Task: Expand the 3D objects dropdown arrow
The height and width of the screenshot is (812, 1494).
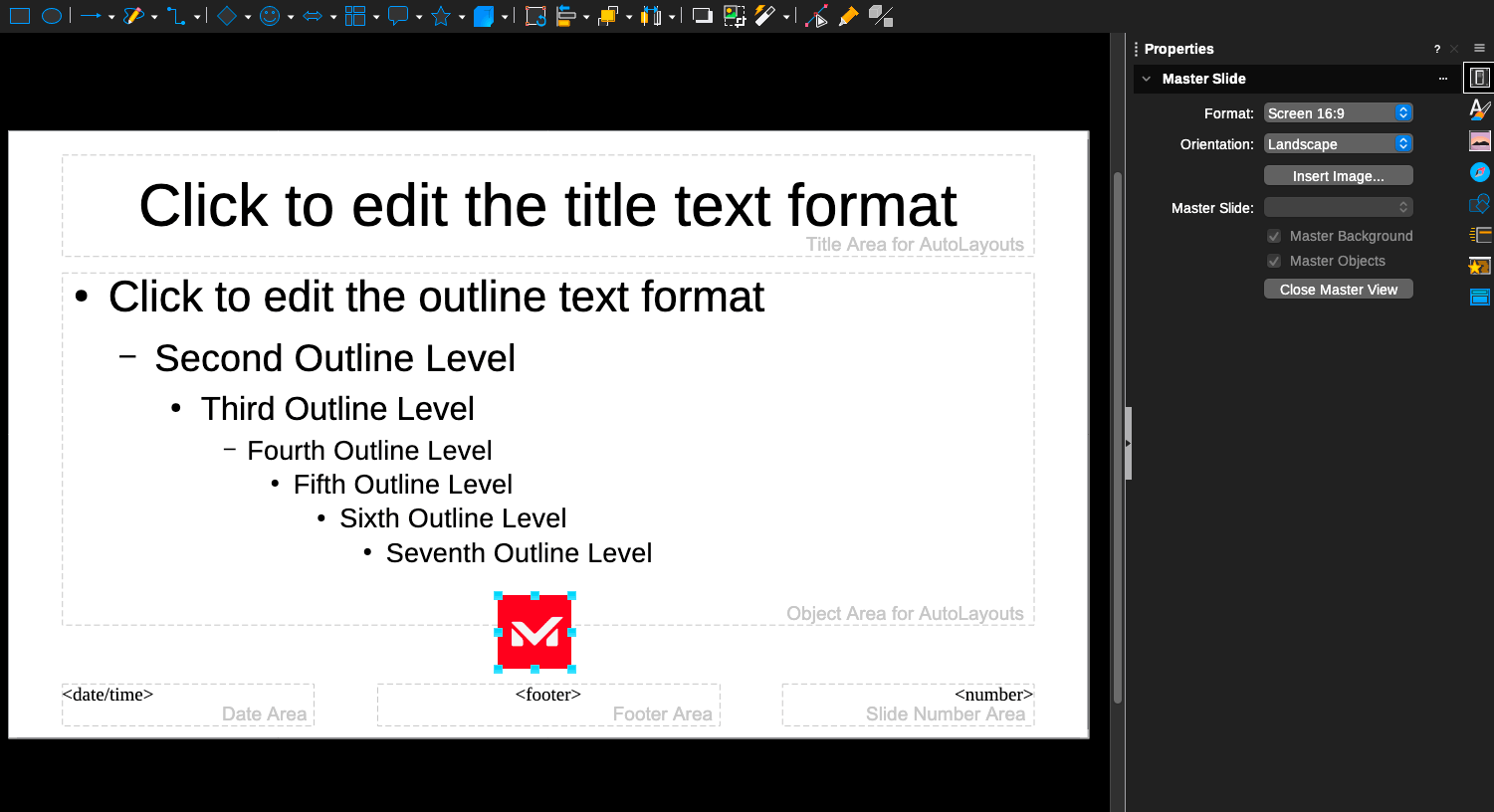Action: [505, 17]
